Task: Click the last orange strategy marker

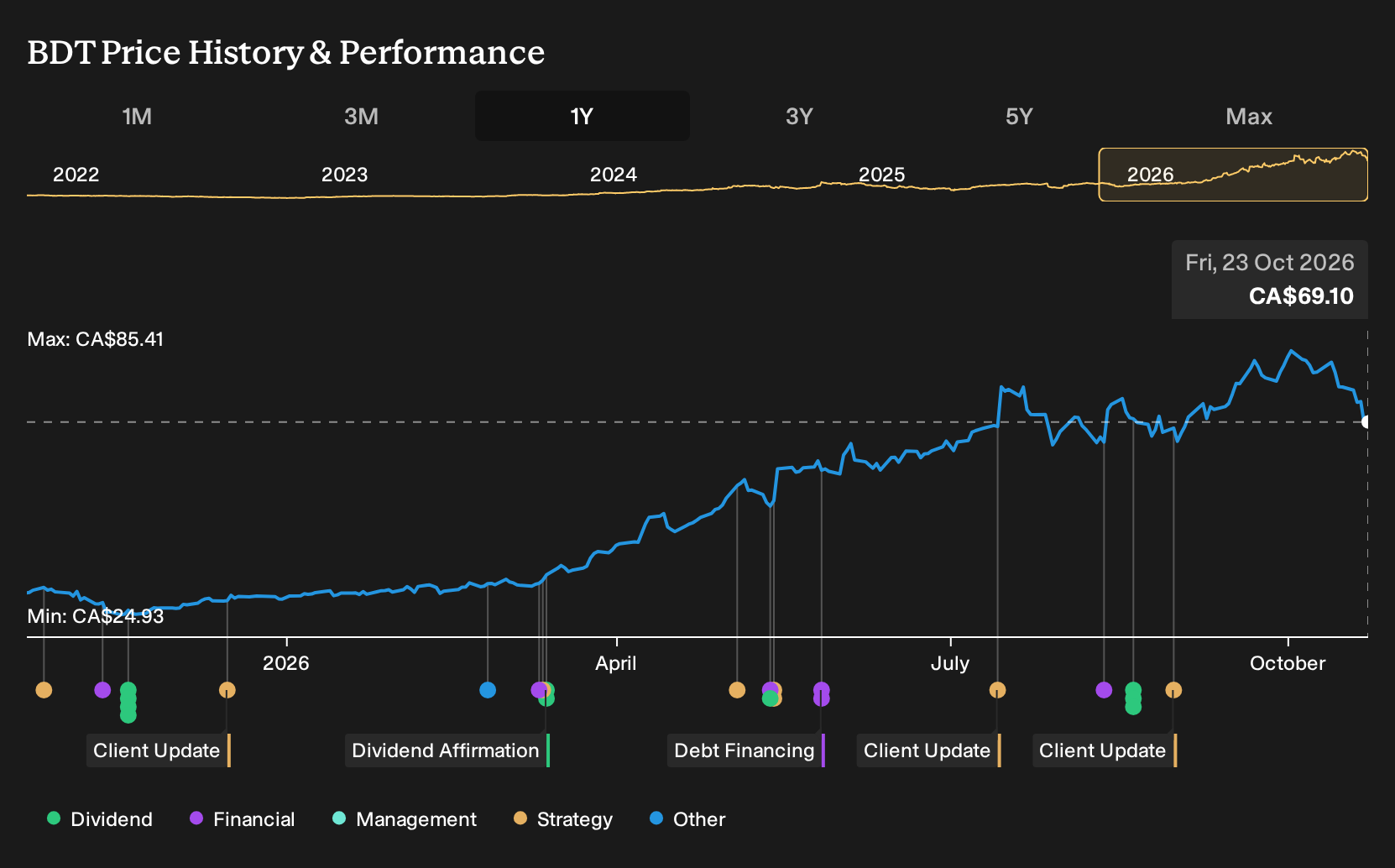Action: pyautogui.click(x=1173, y=690)
